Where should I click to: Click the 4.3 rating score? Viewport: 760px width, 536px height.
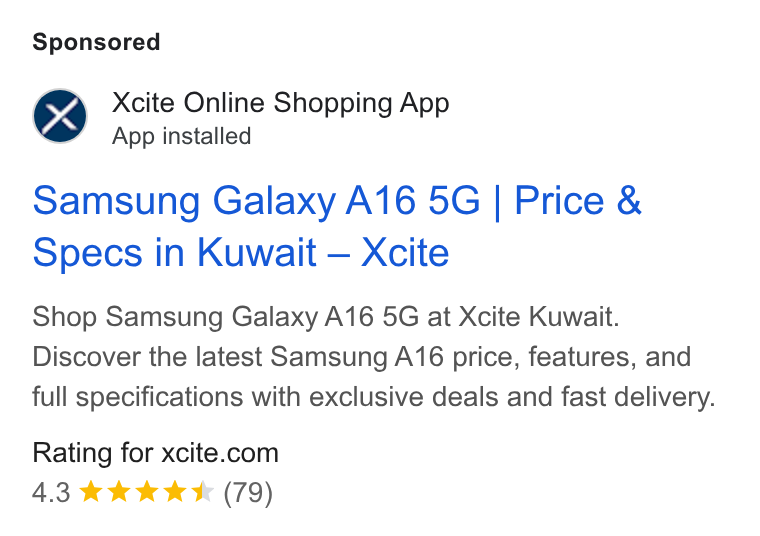click(51, 493)
